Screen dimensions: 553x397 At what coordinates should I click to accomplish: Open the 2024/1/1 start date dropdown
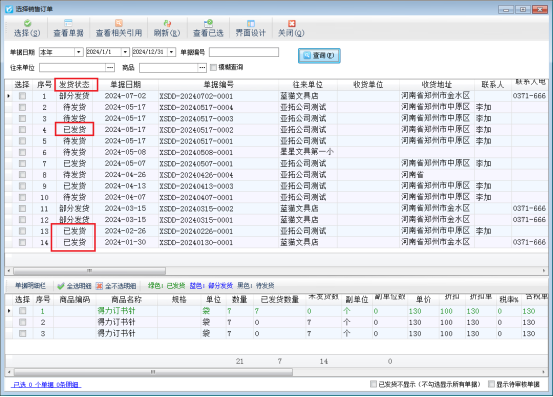(x=125, y=52)
